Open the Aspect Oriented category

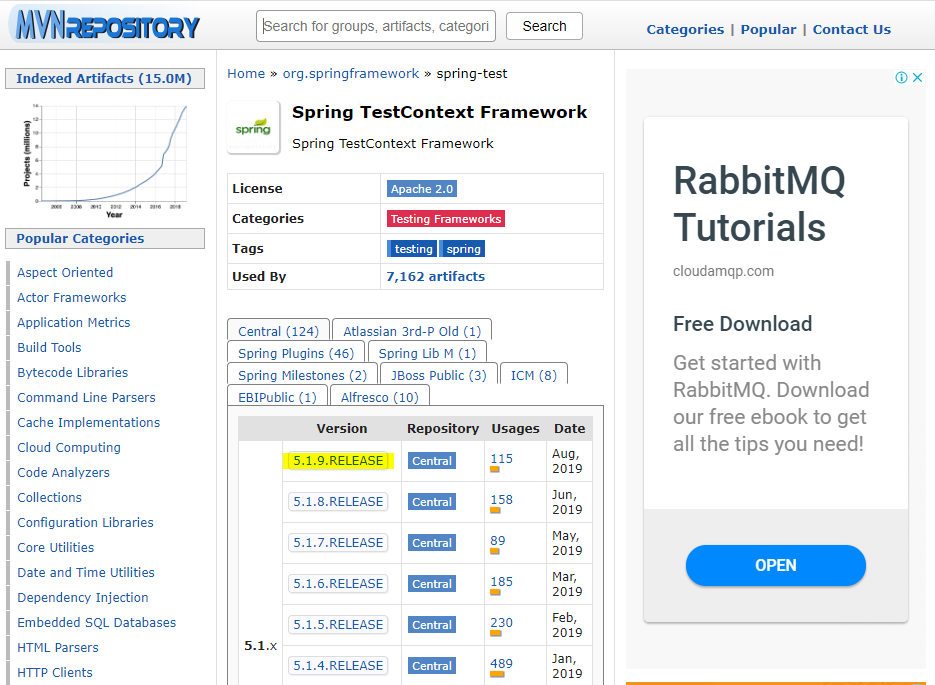coord(65,272)
